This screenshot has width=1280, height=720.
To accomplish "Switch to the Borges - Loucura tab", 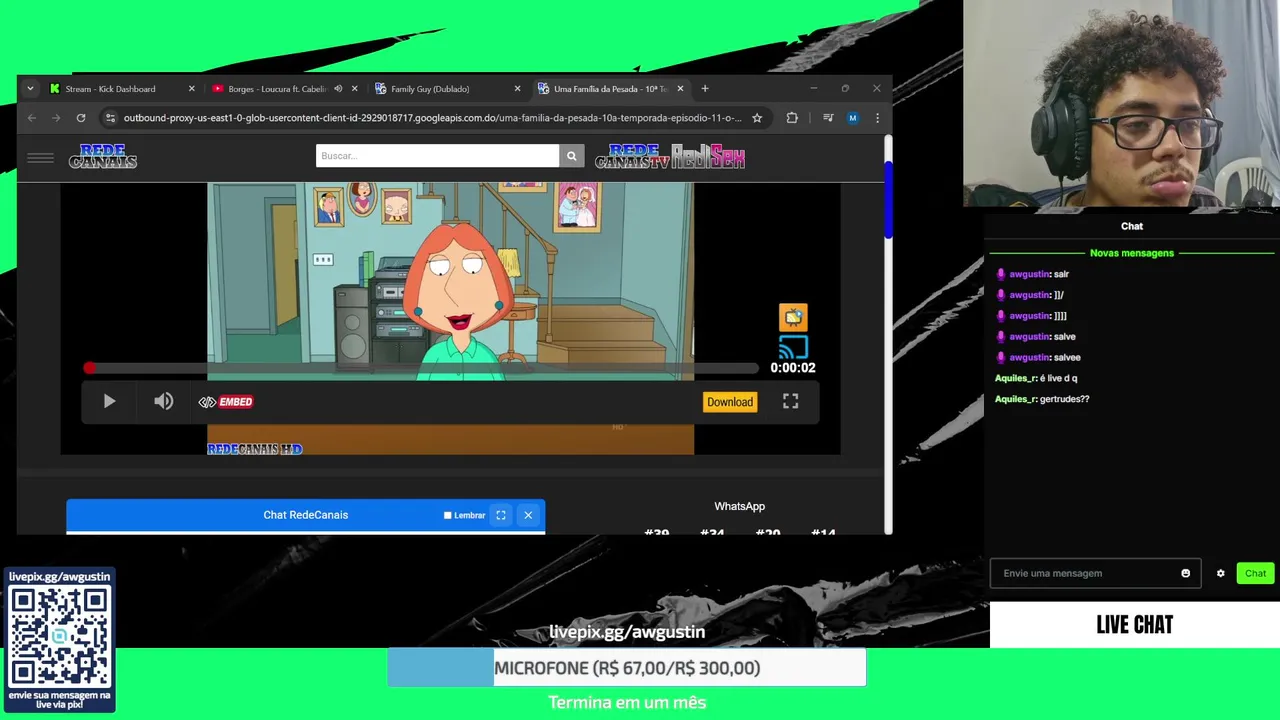I will tap(277, 89).
